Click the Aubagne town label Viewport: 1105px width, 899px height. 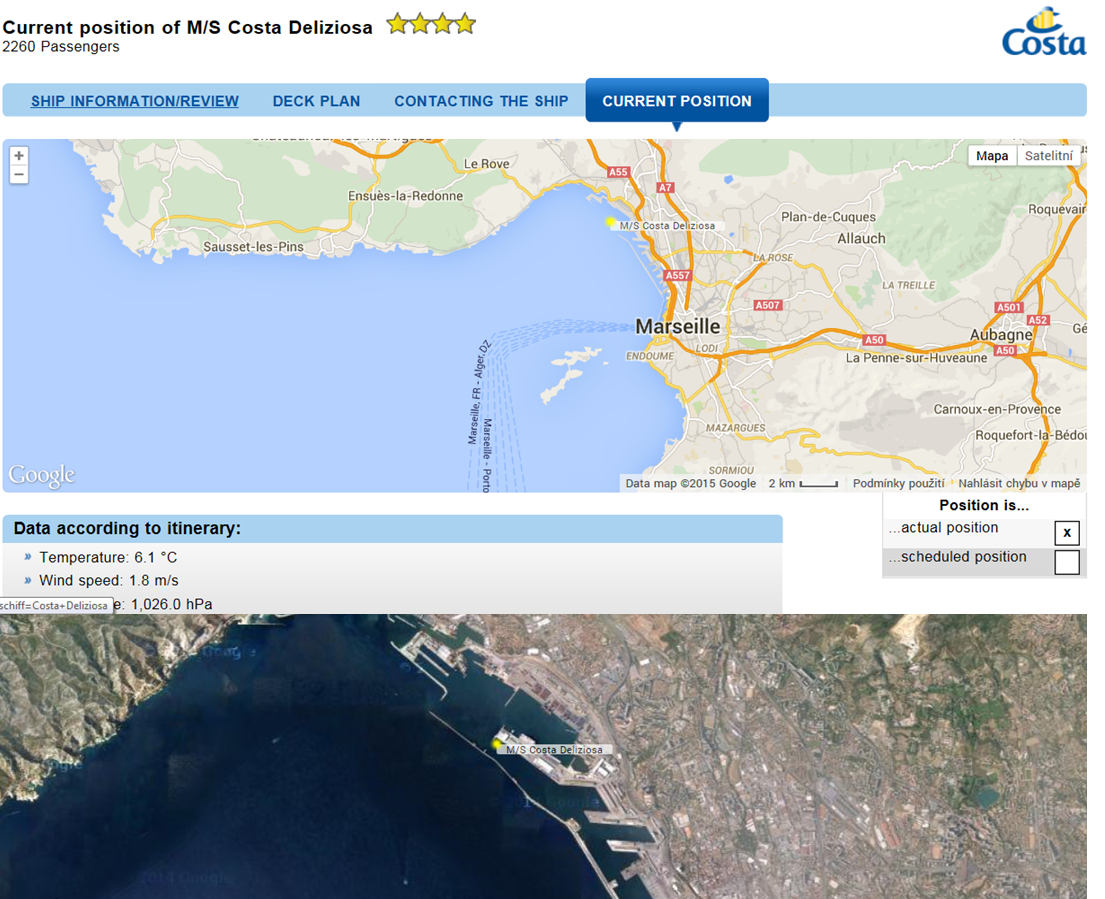[x=1001, y=335]
